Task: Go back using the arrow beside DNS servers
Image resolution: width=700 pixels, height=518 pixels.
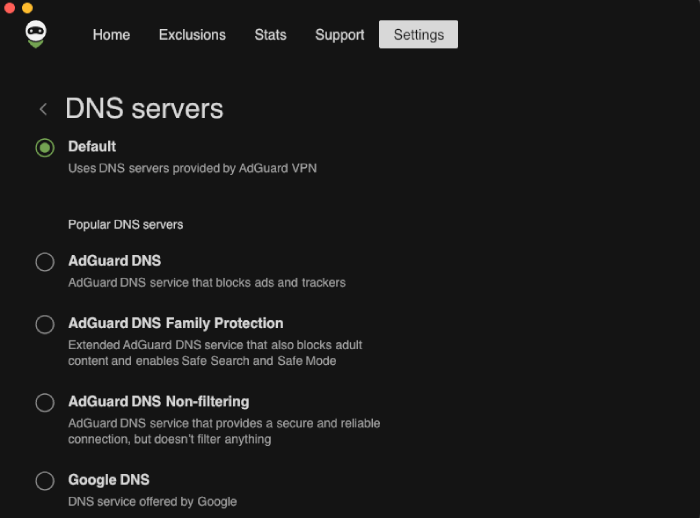Action: click(43, 109)
